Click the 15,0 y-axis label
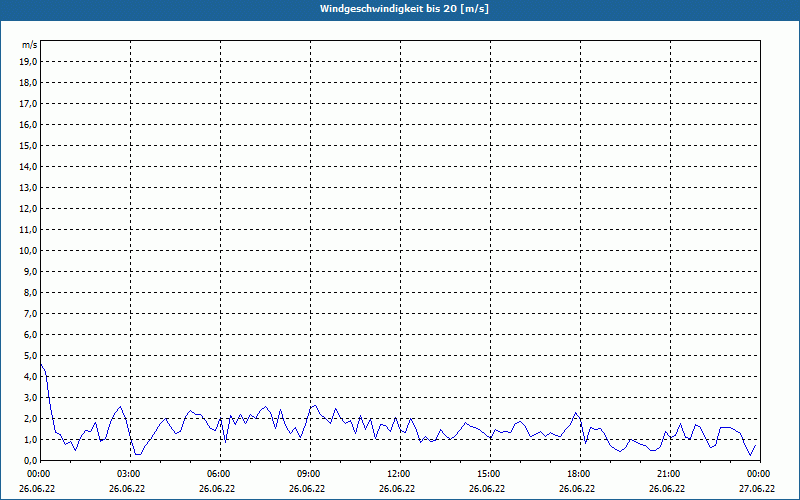The image size is (800, 500). (x=28, y=145)
